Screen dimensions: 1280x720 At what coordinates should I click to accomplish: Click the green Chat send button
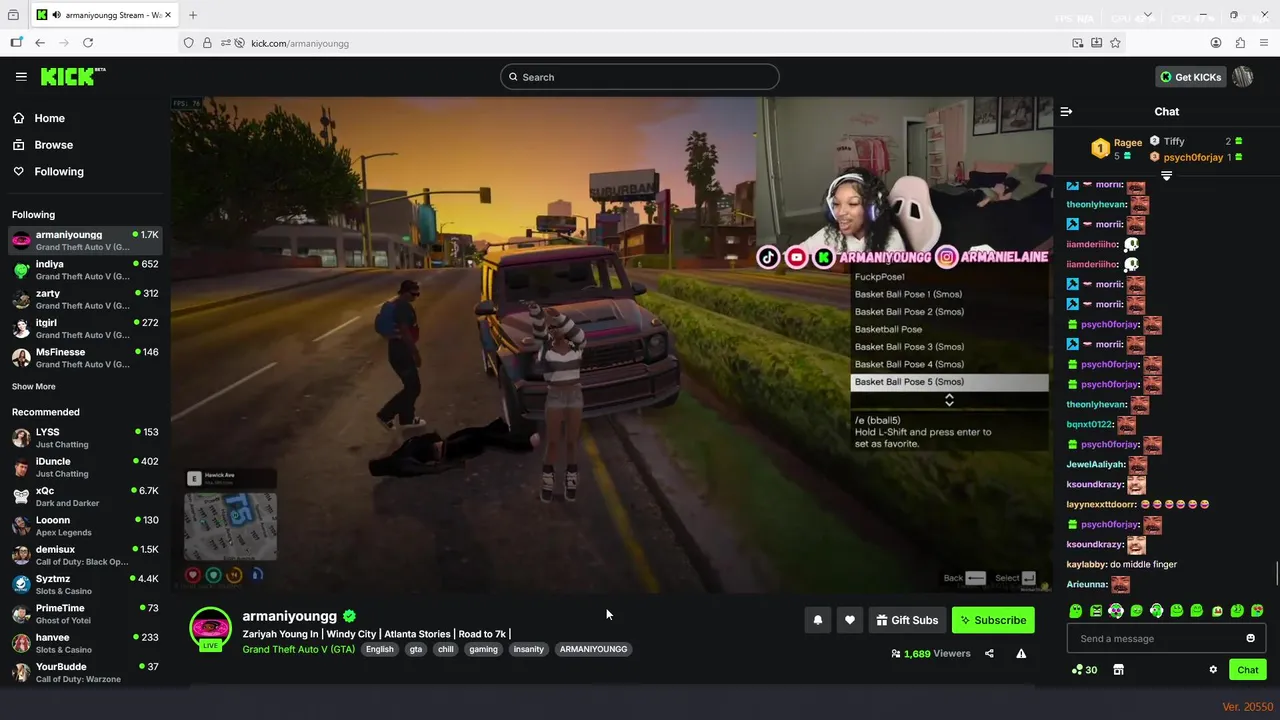tap(1248, 670)
